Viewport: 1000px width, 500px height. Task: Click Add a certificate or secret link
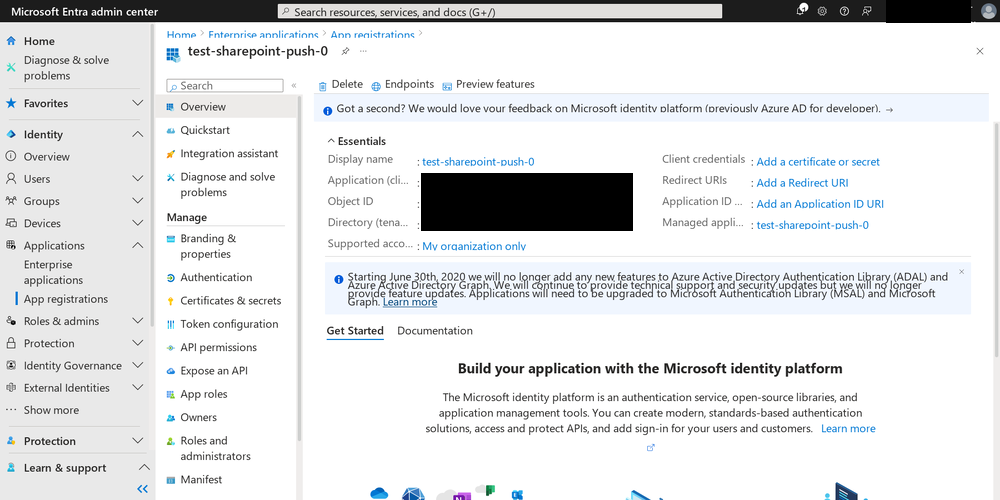point(818,162)
